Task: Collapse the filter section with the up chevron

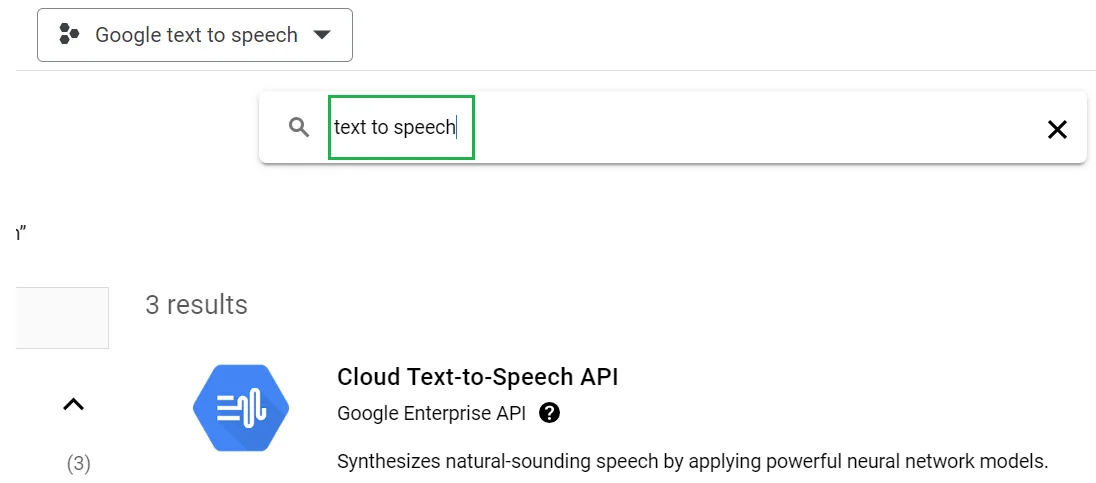Action: coord(73,404)
